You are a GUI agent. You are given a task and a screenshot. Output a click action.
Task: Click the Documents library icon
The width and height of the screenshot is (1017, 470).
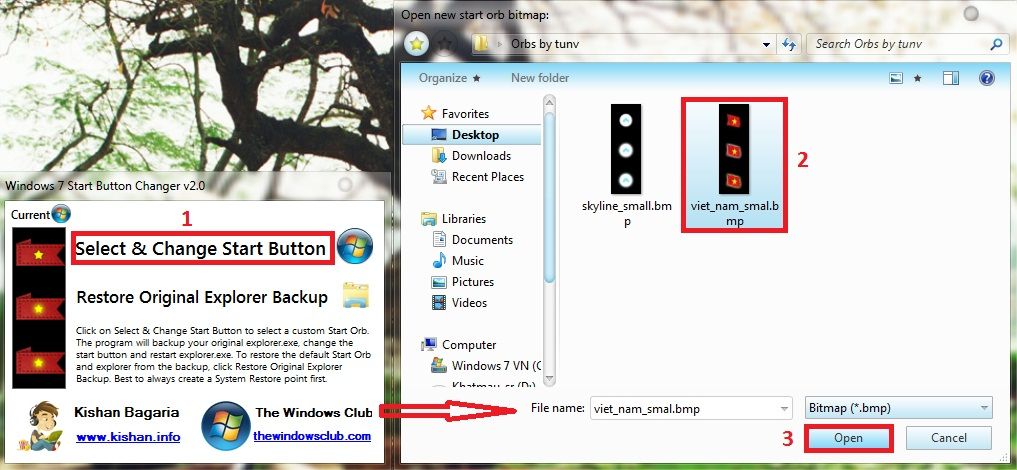[x=439, y=239]
